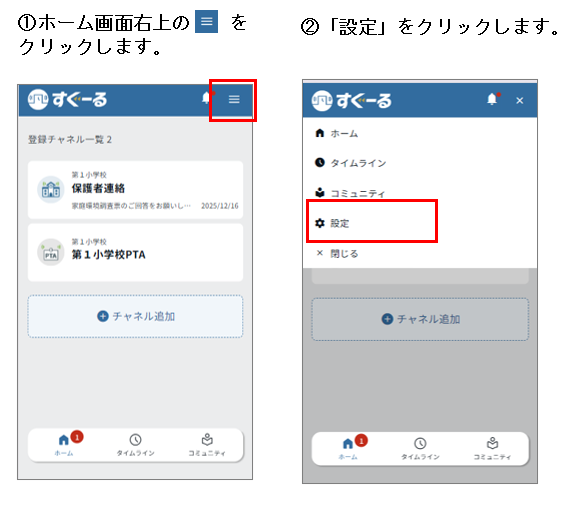Tap タイムライン clock icon in right bottom bar
This screenshot has width=573, height=506.
[x=420, y=444]
